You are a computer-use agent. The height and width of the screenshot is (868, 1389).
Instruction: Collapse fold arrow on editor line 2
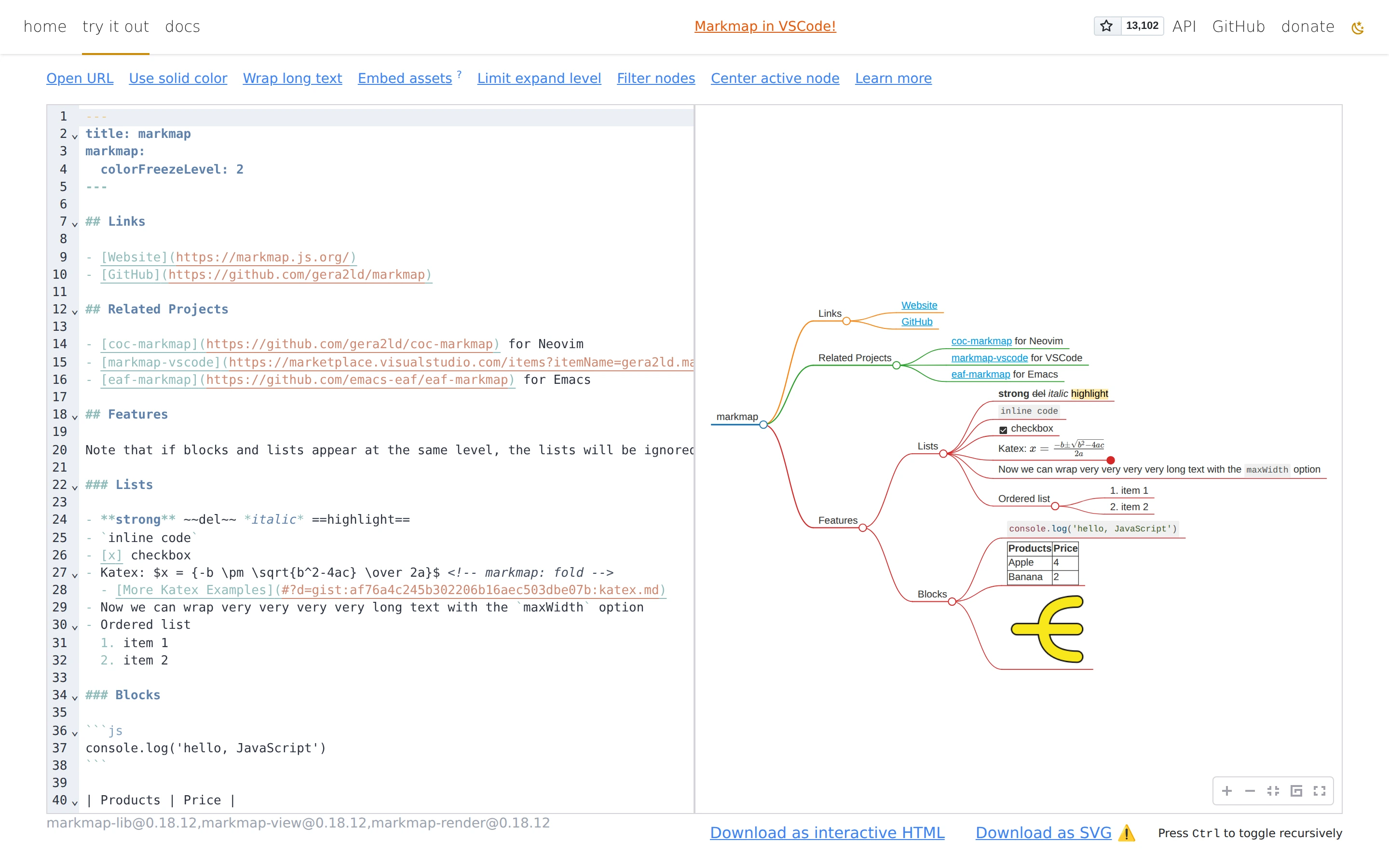pos(75,136)
